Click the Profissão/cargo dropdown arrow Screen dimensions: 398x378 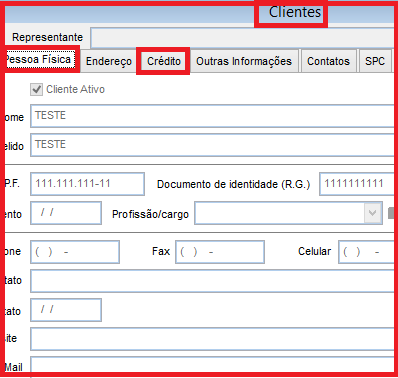pyautogui.click(x=372, y=213)
